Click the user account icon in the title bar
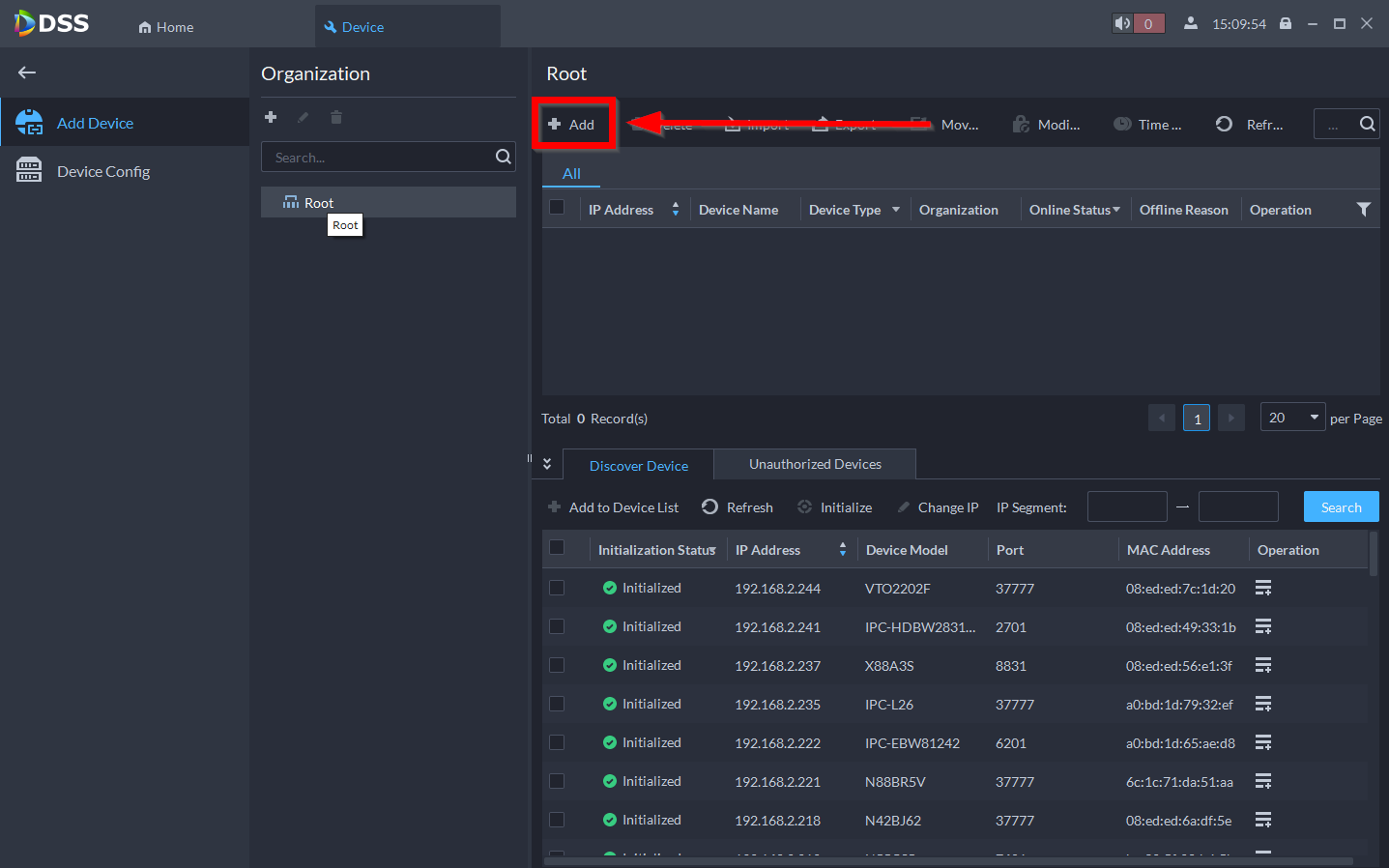This screenshot has width=1389, height=868. pyautogui.click(x=1191, y=23)
